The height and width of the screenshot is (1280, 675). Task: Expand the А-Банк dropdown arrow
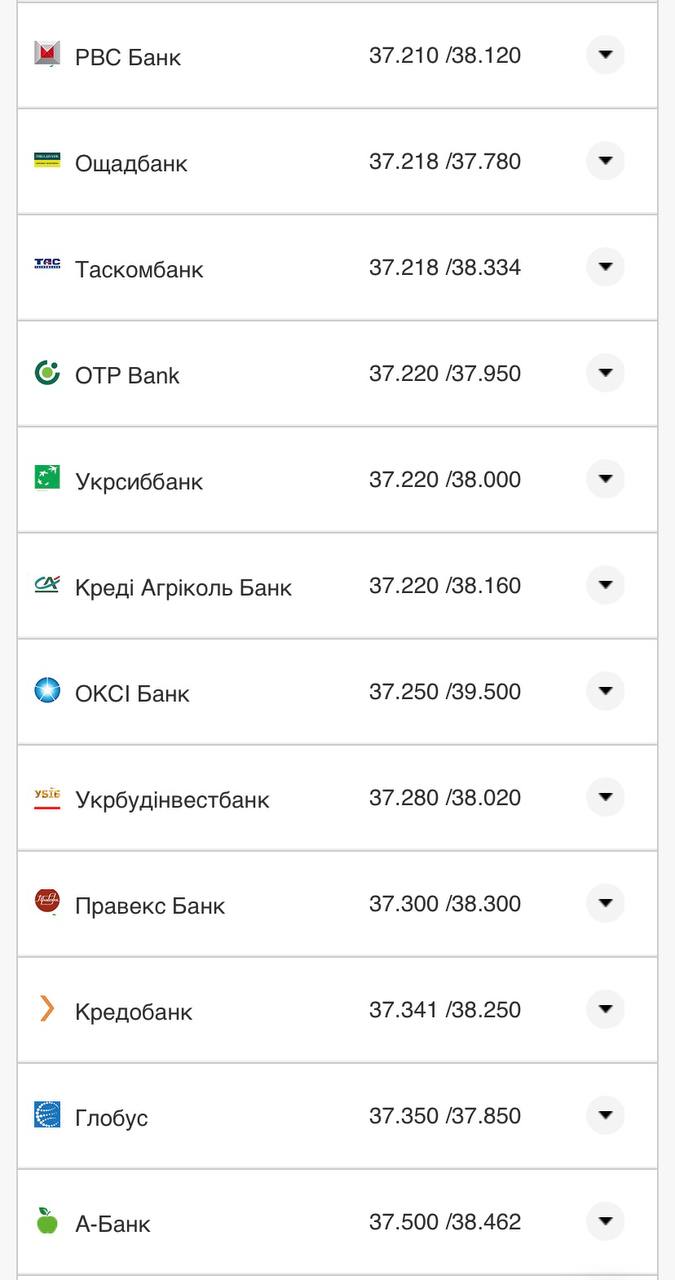(x=605, y=1221)
